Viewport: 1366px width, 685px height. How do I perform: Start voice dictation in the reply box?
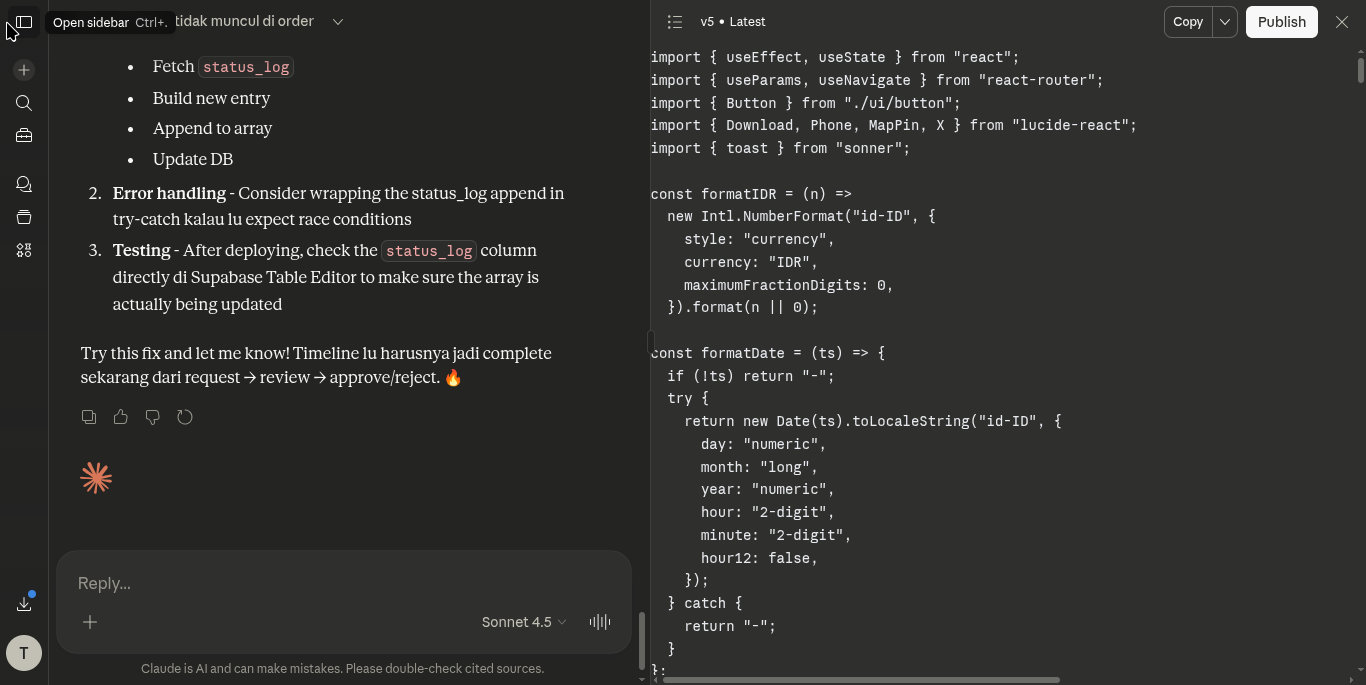[x=599, y=622]
